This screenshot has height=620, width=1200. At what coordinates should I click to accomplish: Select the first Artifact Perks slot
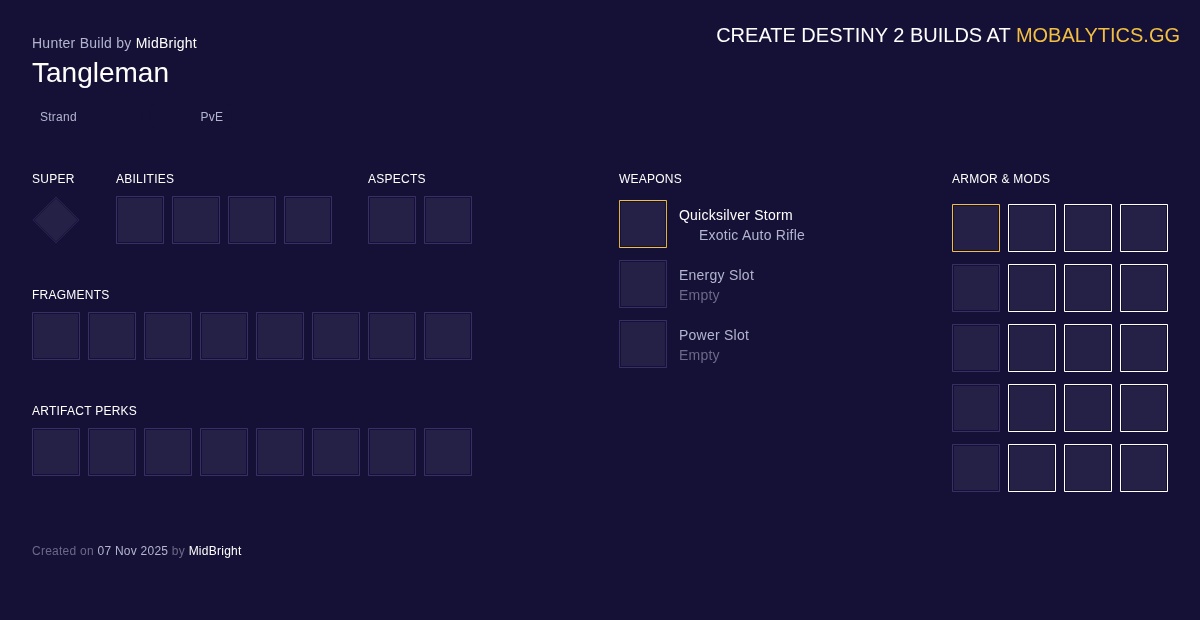coord(56,452)
